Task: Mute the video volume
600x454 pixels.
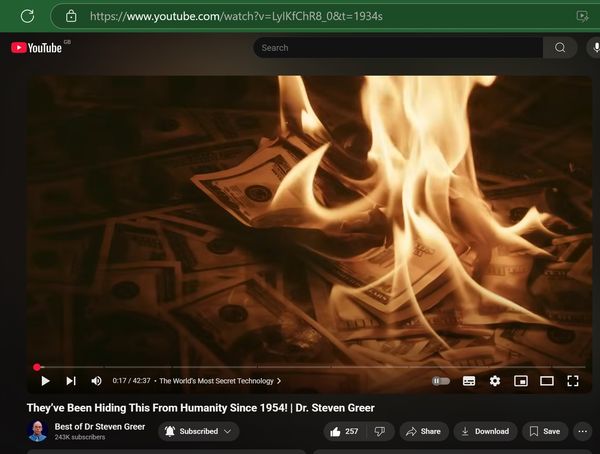Action: coord(96,381)
